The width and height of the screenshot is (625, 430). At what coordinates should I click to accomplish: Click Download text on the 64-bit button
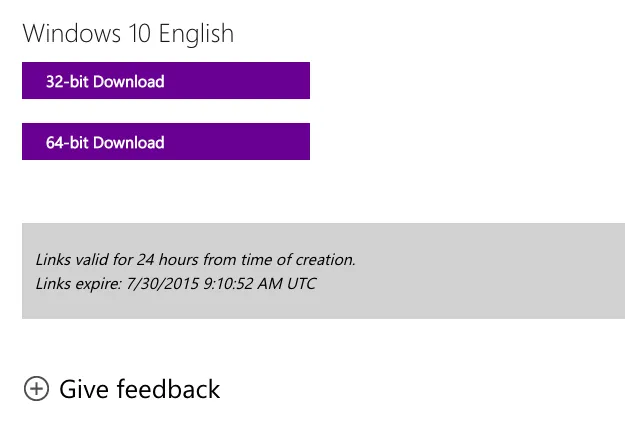[x=128, y=142]
